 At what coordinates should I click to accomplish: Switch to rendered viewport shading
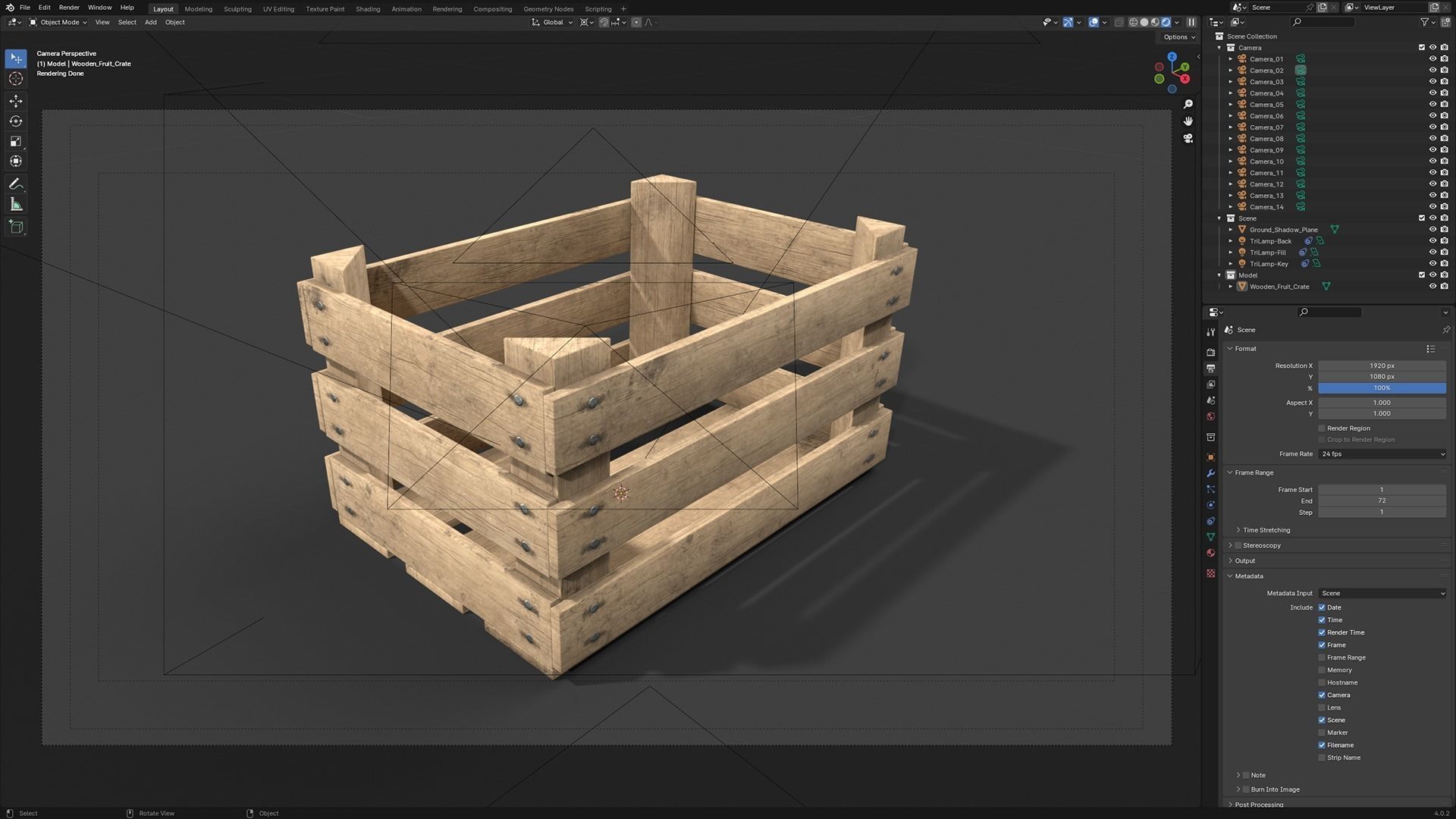(x=1166, y=22)
